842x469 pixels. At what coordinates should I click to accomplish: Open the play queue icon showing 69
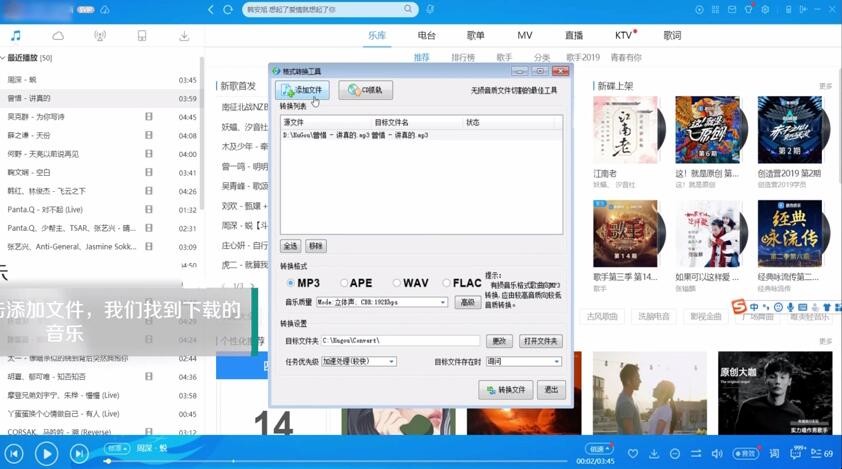coord(822,454)
